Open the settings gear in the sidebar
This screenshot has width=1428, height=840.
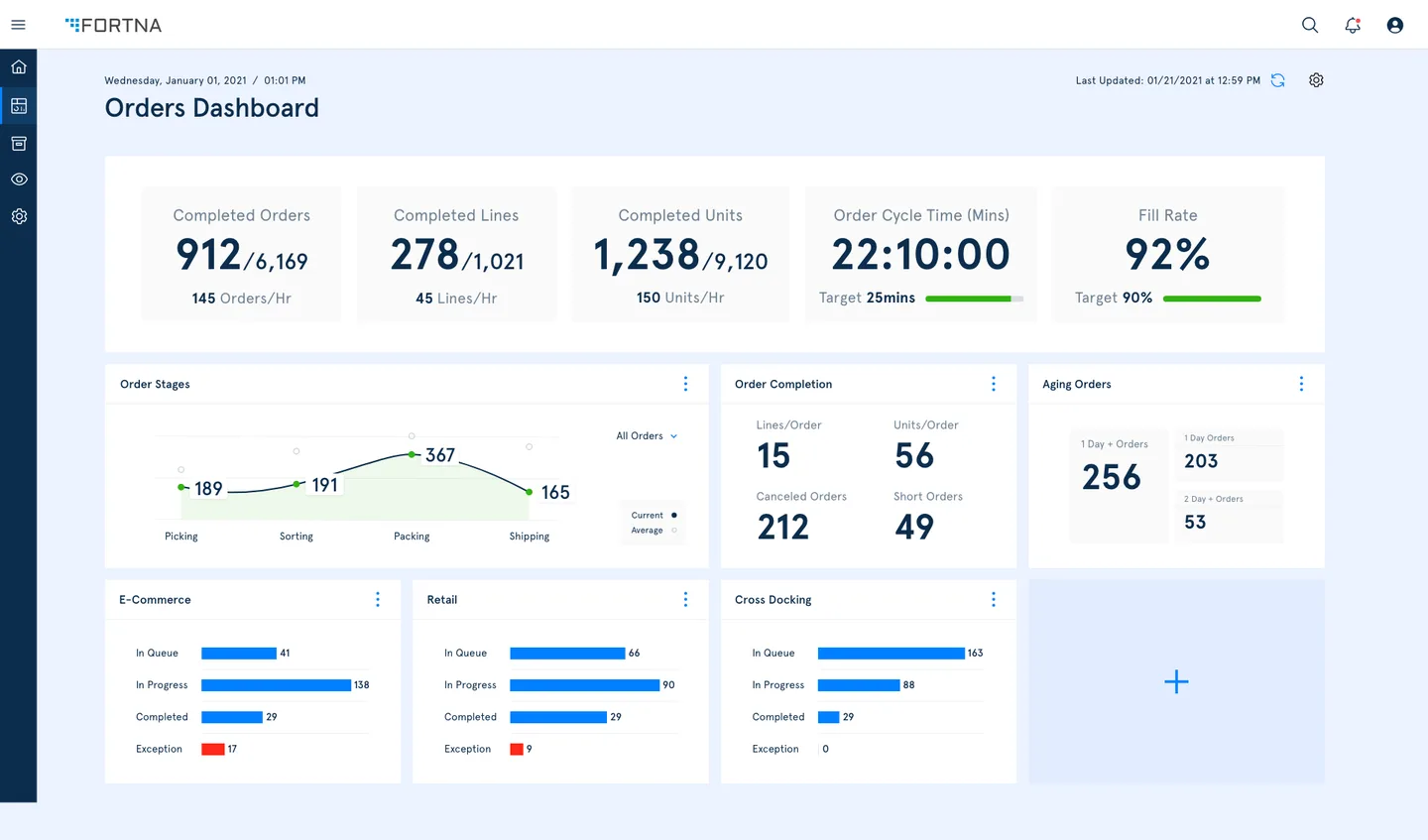click(19, 216)
